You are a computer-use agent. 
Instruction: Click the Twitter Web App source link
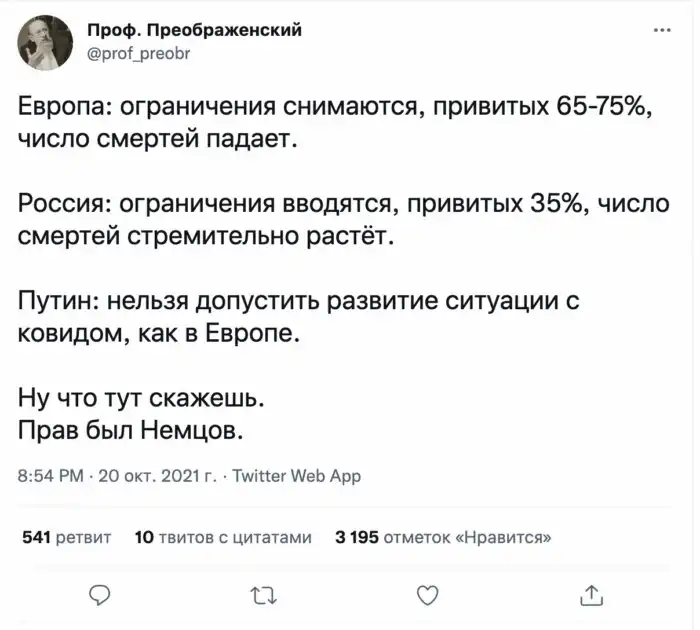point(296,476)
